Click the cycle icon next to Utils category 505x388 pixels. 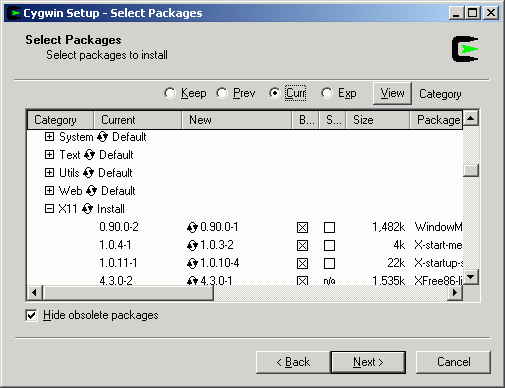click(x=89, y=173)
